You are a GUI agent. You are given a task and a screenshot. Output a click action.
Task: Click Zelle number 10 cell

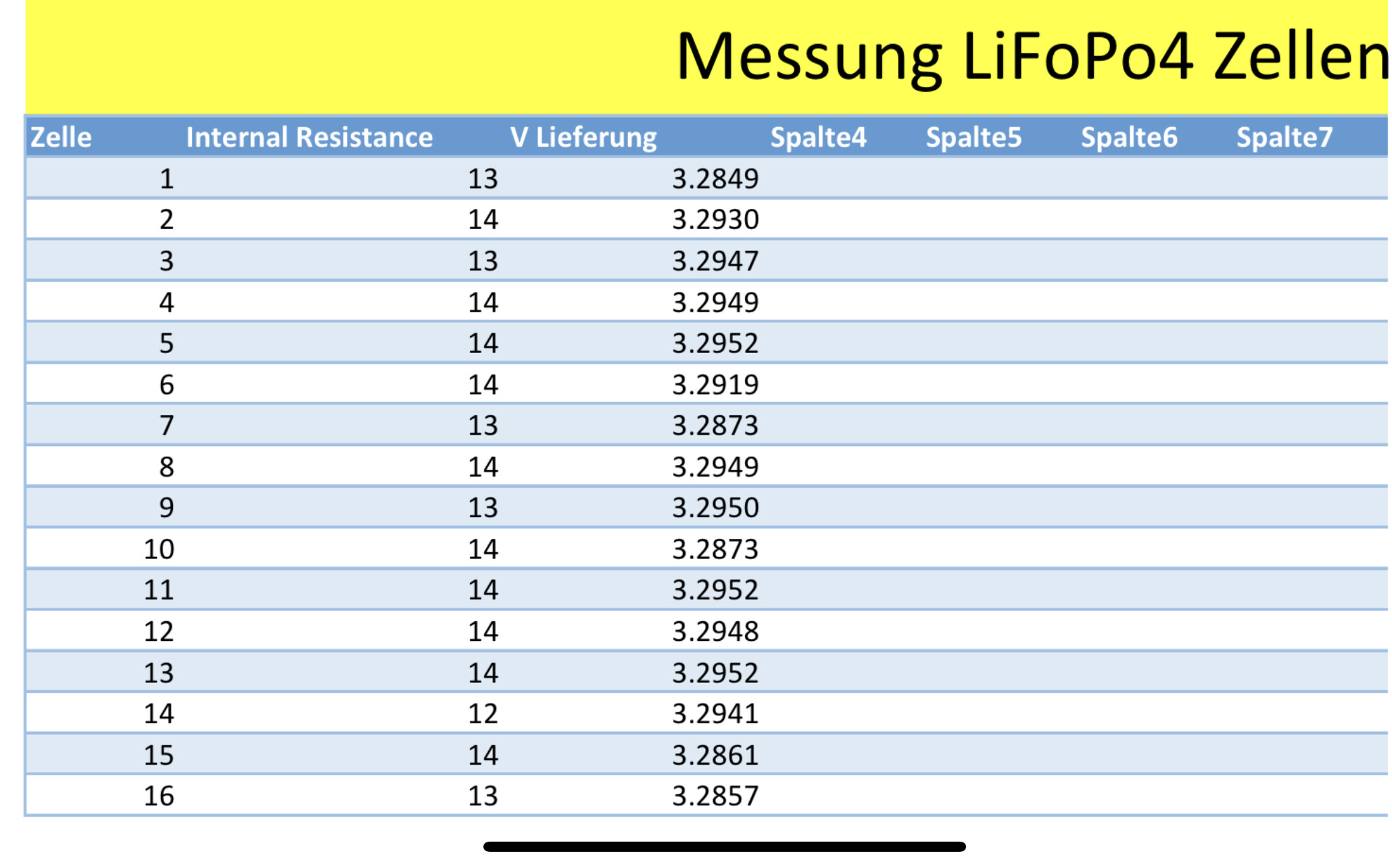(x=159, y=549)
